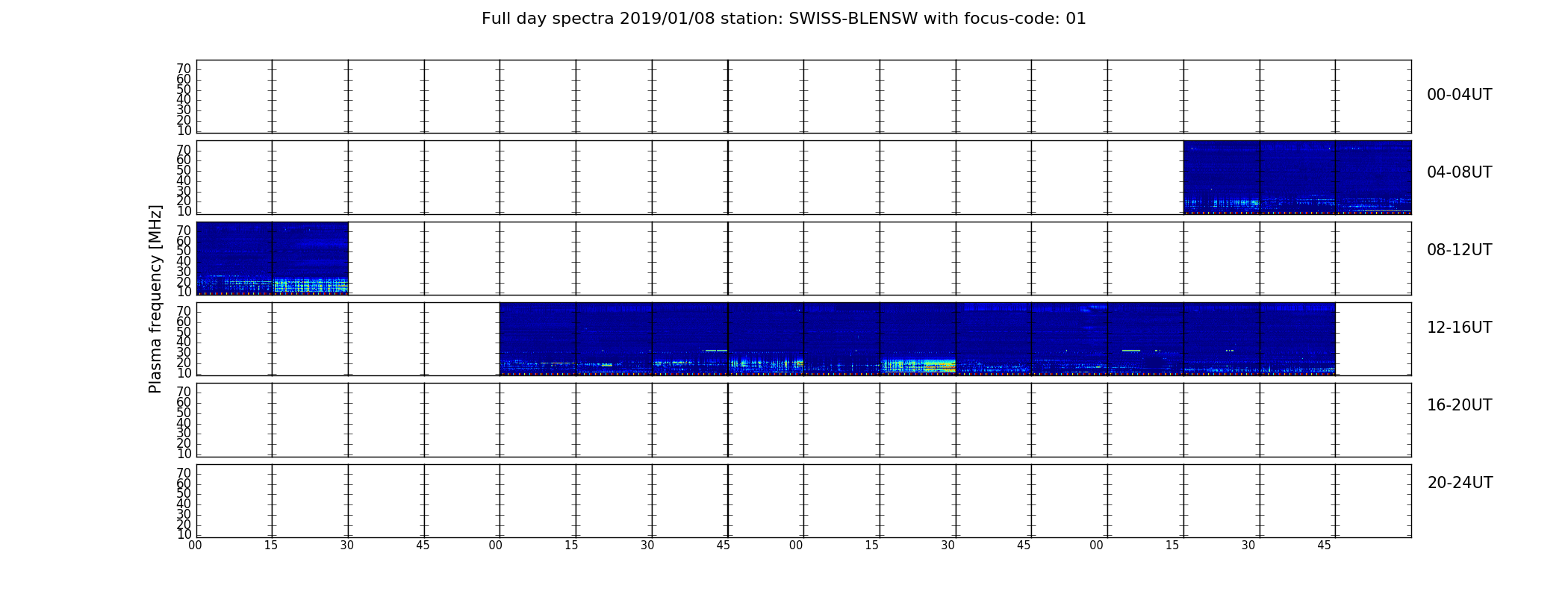Select the '08-12UT' row label
The width and height of the screenshot is (1568, 597).
point(1459,250)
